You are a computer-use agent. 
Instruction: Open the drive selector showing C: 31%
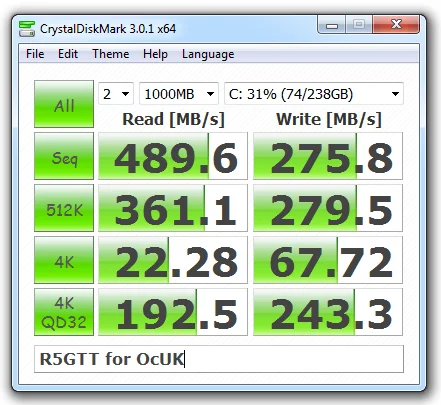[314, 94]
